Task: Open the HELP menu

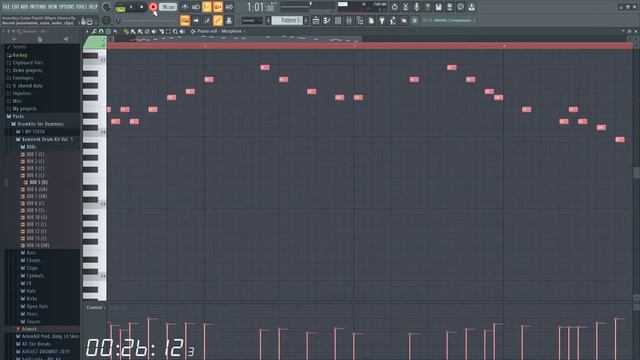Action: pyautogui.click(x=93, y=7)
